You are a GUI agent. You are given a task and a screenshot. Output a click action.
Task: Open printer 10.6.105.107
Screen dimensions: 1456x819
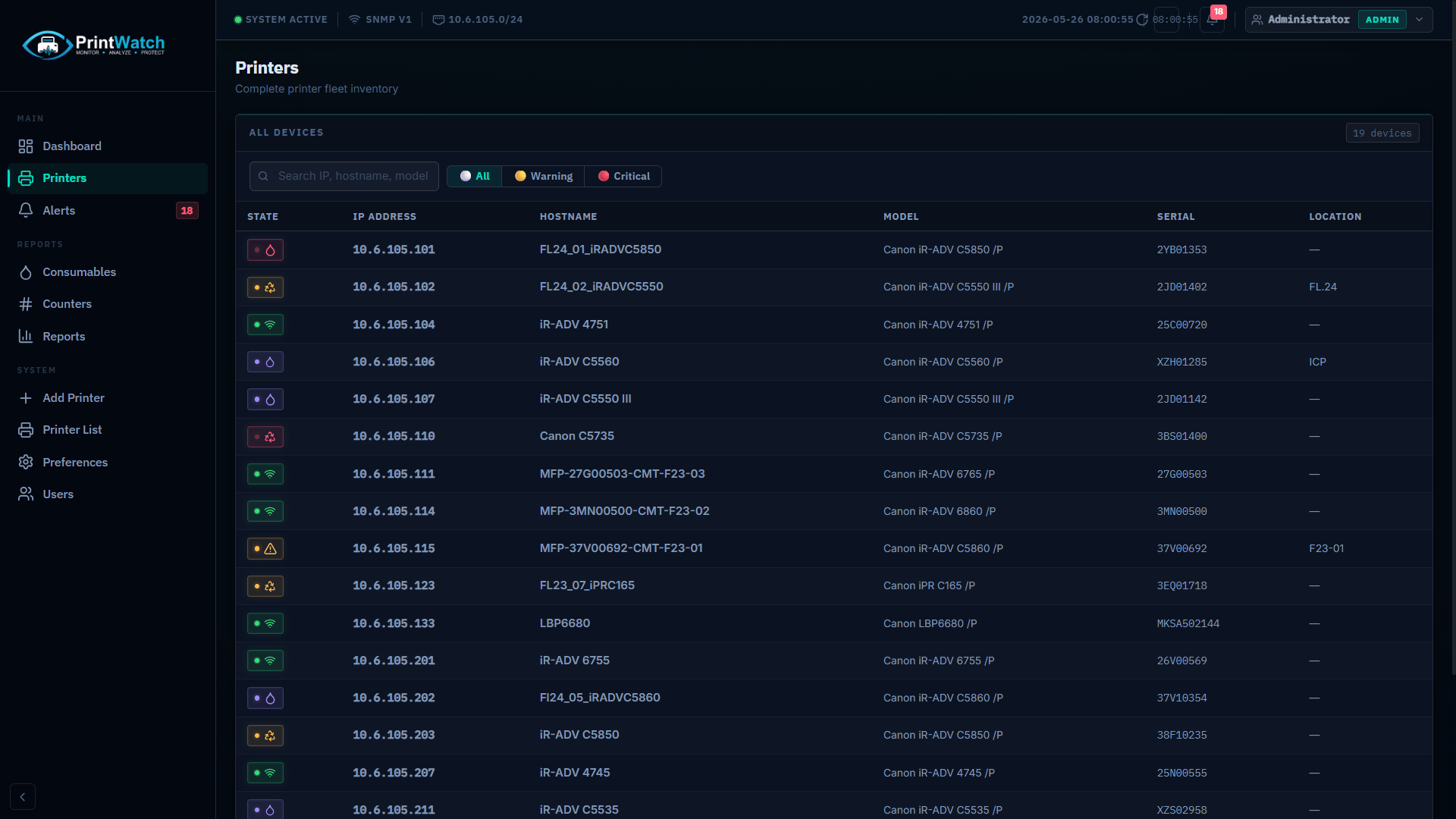tap(394, 399)
